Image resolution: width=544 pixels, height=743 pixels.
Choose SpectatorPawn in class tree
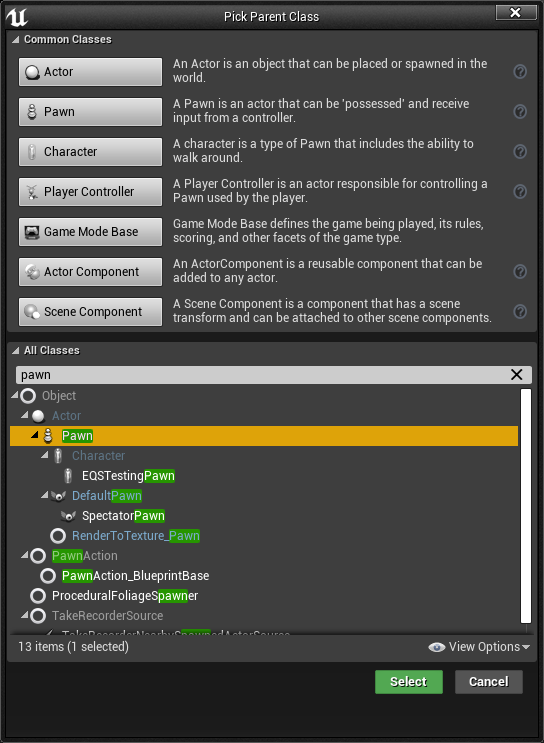click(123, 516)
